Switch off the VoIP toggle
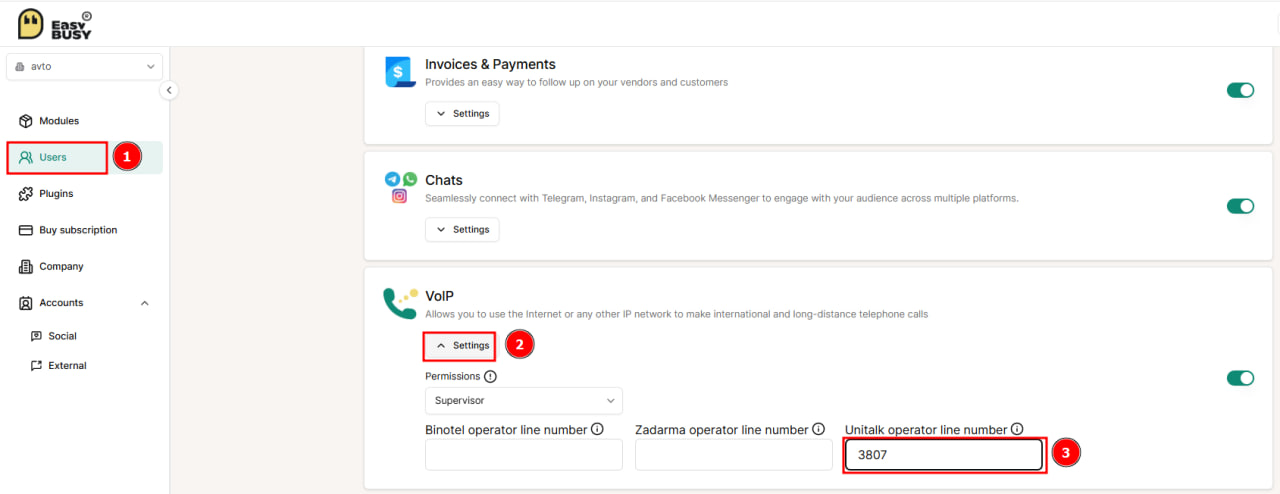This screenshot has height=494, width=1280. [1240, 378]
